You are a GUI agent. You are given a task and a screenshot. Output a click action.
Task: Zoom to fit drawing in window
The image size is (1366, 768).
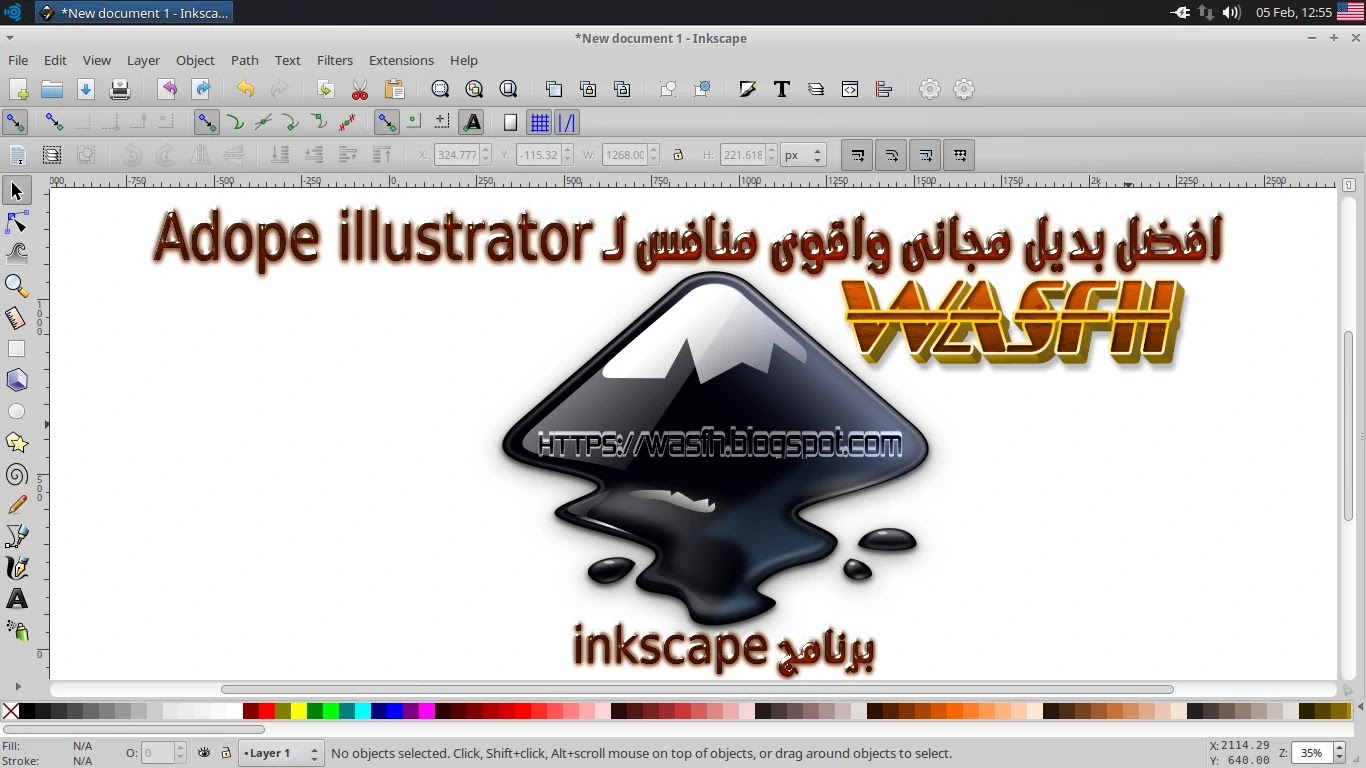474,89
